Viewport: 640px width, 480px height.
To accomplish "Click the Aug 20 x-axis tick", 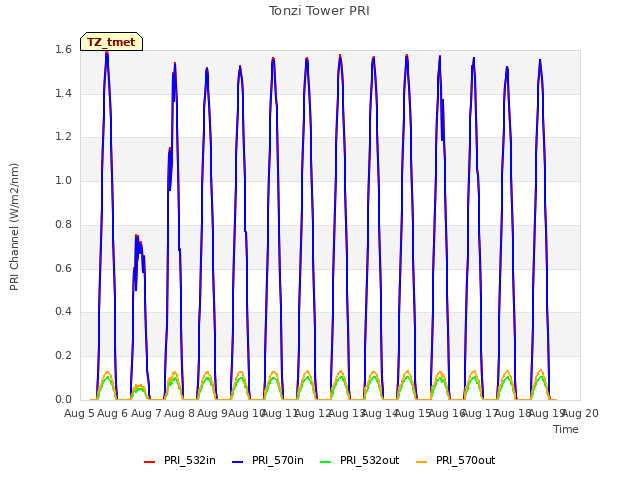I will tap(581, 413).
